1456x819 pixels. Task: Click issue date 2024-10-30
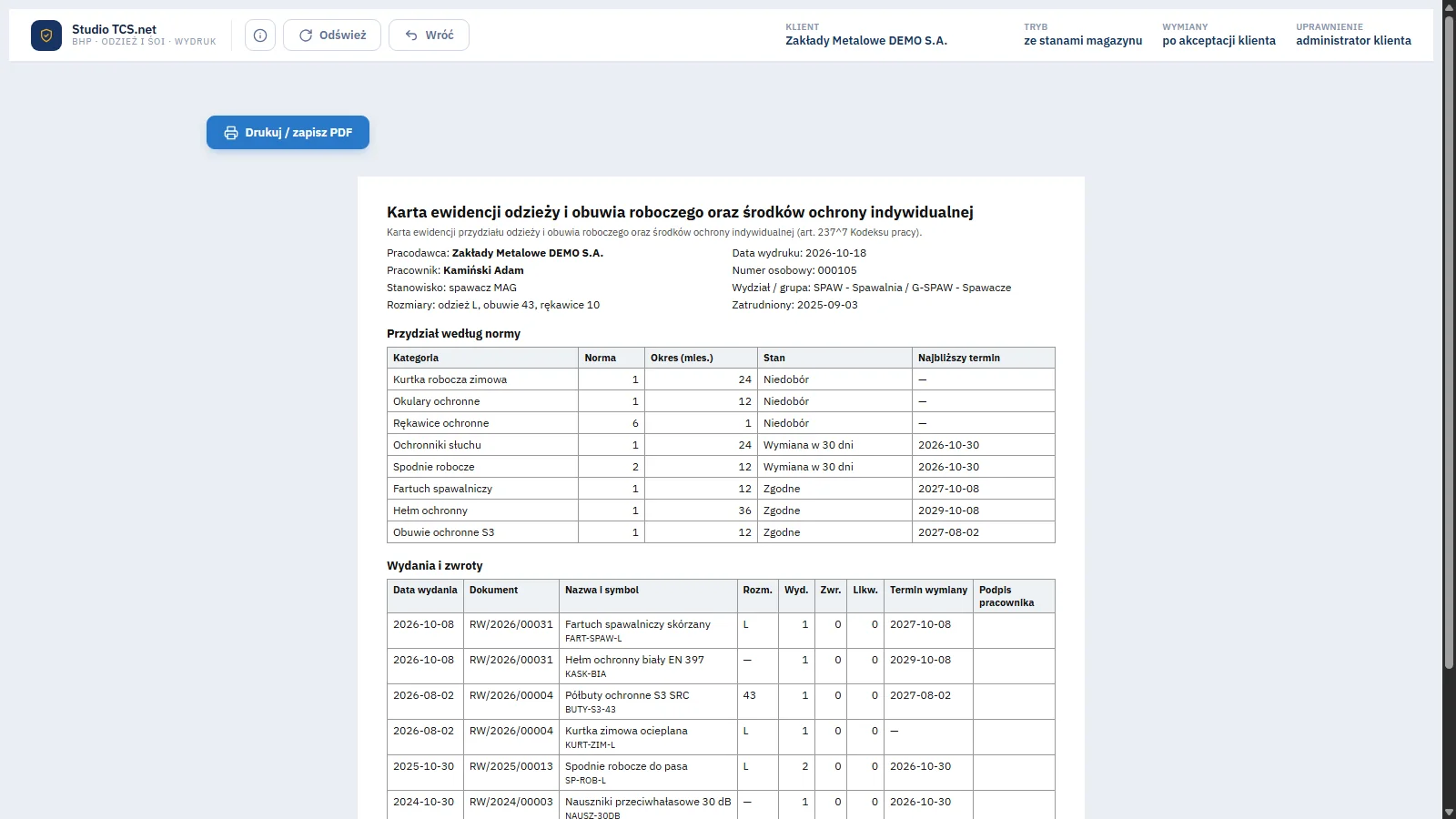point(423,802)
